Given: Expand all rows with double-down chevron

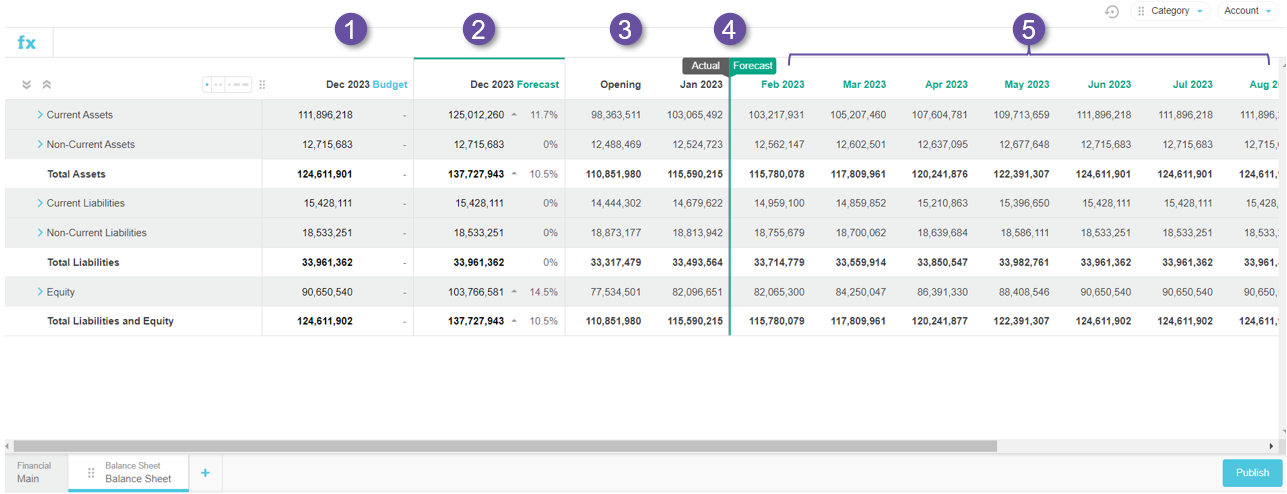Looking at the screenshot, I should 27,85.
